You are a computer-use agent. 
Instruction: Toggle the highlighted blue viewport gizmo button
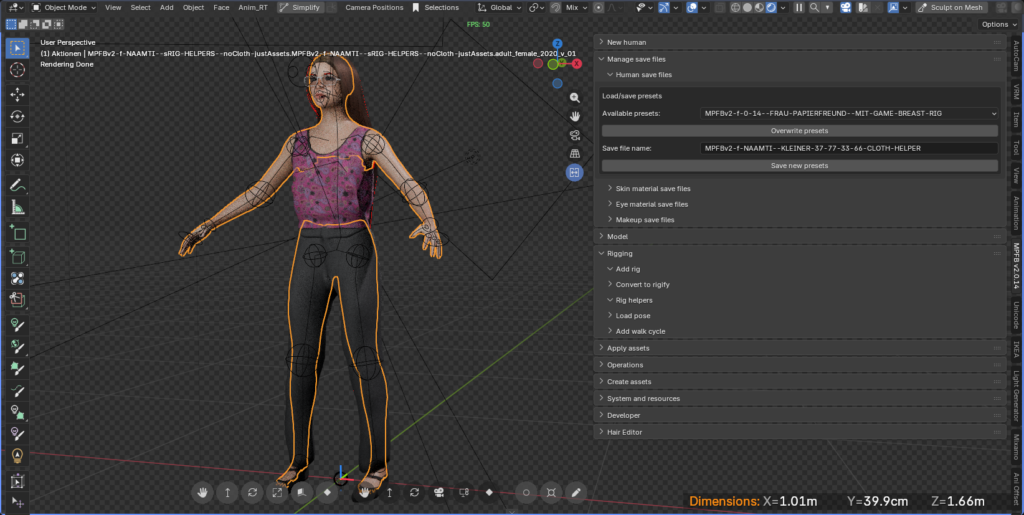click(575, 172)
